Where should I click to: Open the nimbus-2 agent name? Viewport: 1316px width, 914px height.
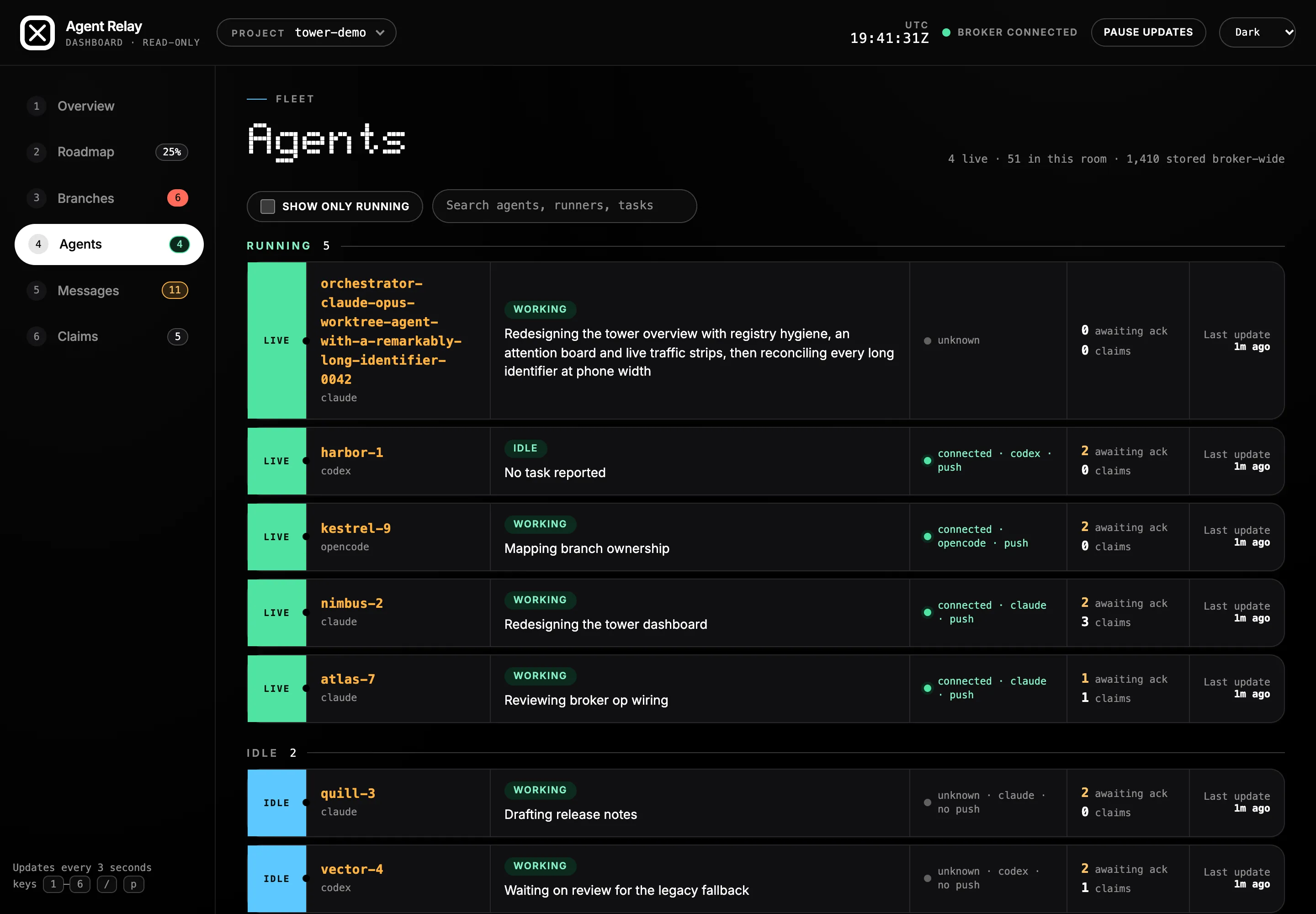point(352,603)
